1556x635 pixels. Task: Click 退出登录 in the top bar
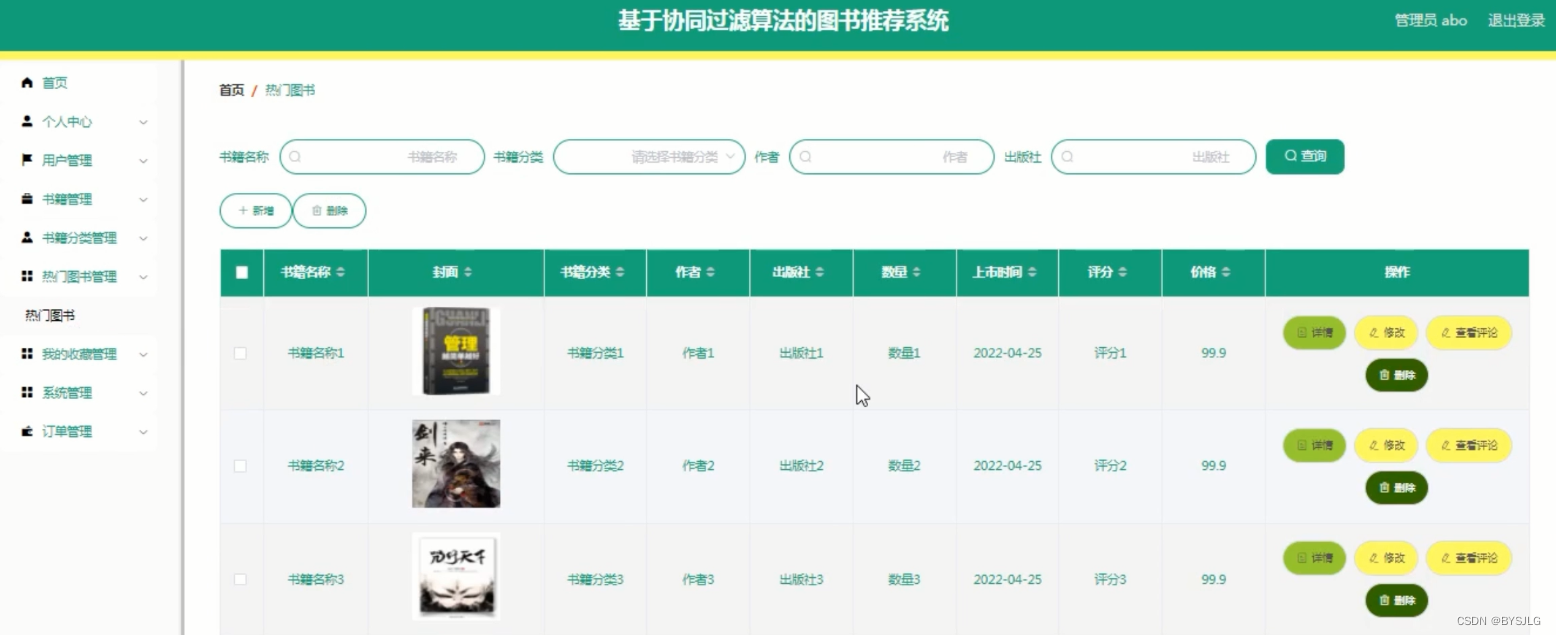[1516, 20]
